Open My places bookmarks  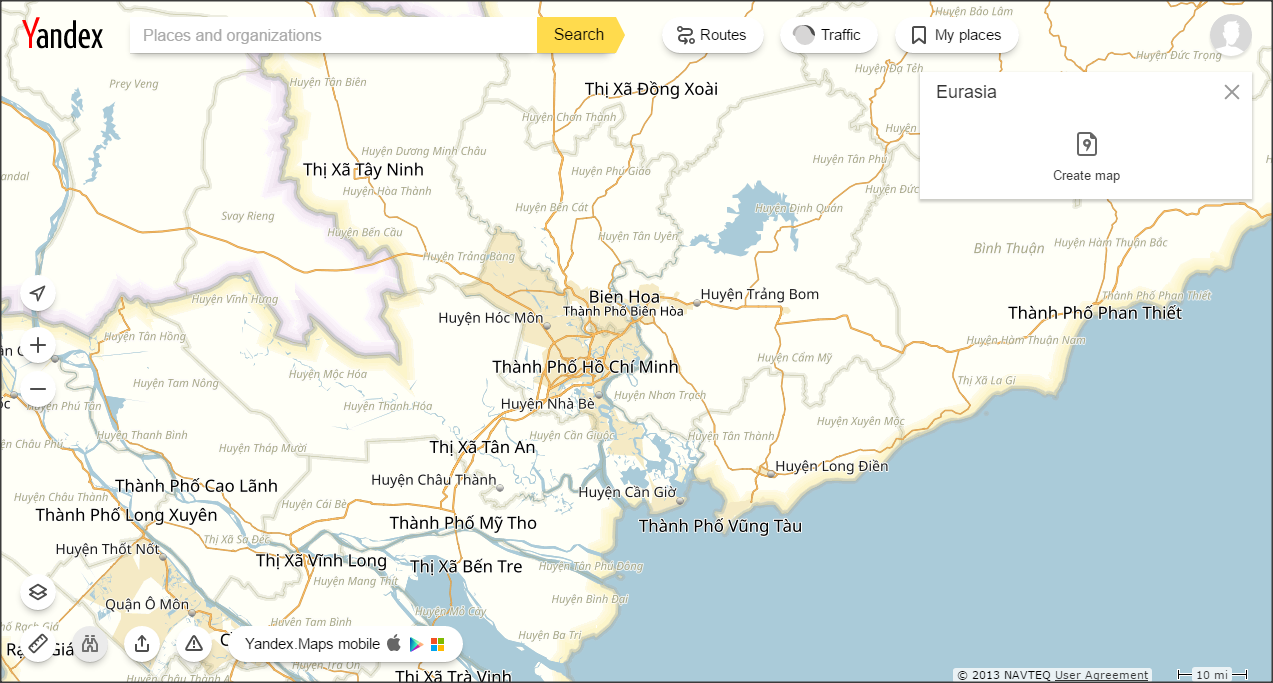[x=956, y=35]
